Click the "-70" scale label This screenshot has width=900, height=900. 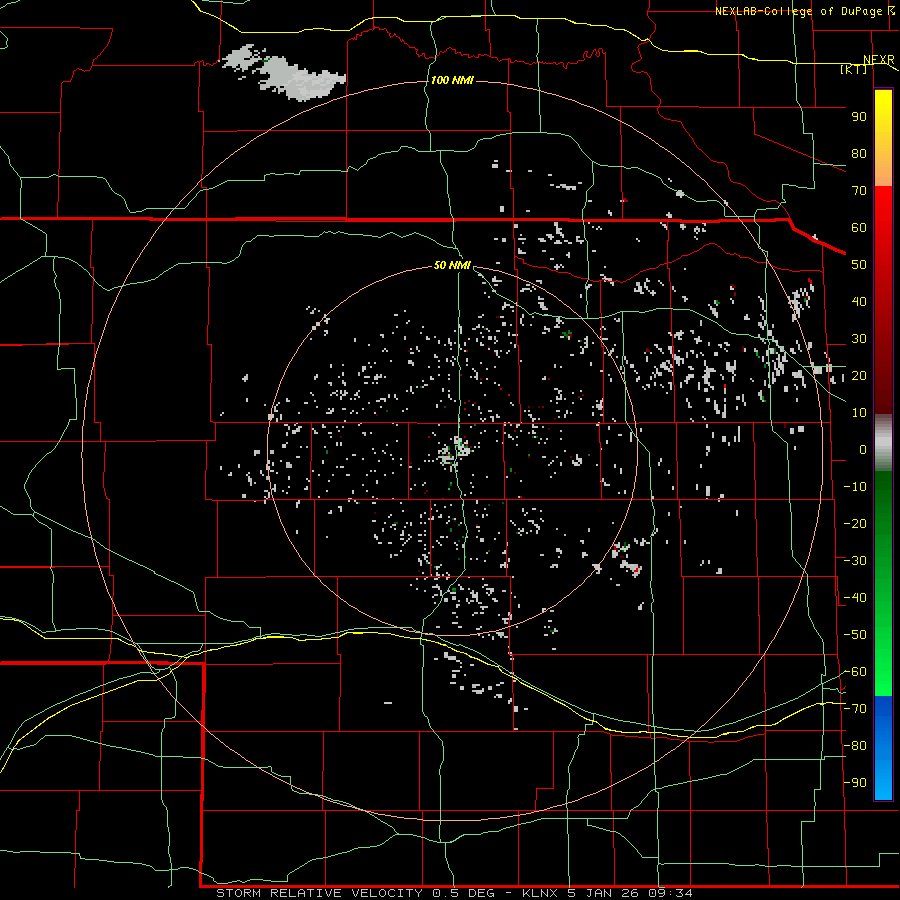click(x=855, y=709)
